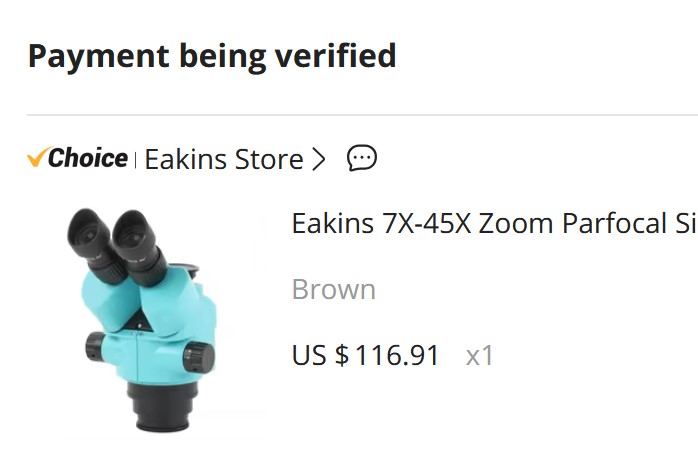Click the bold Choice badge text
Viewport: 698px width, 473px height.
[88, 158]
